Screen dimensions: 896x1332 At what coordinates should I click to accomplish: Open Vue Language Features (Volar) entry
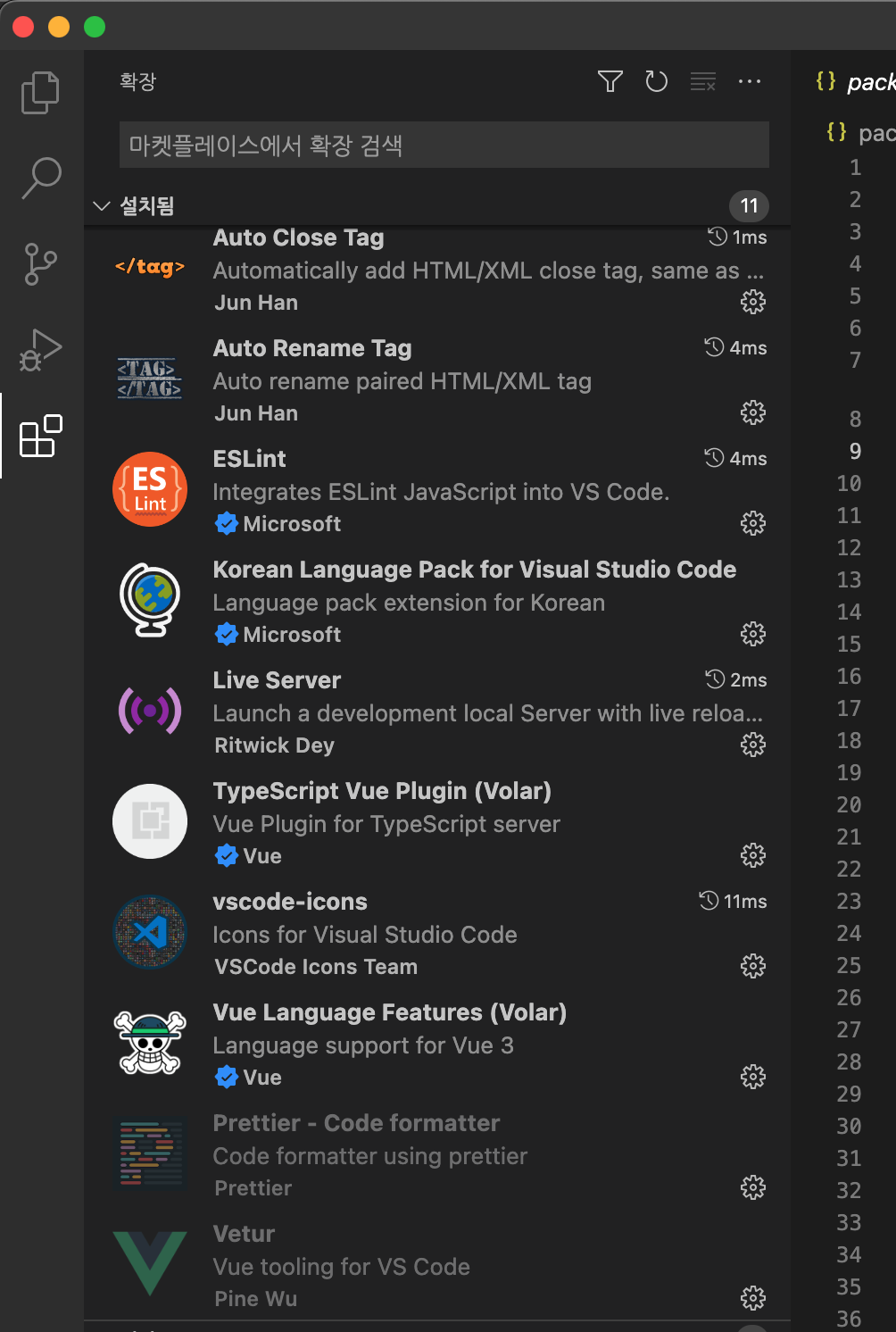437,1043
